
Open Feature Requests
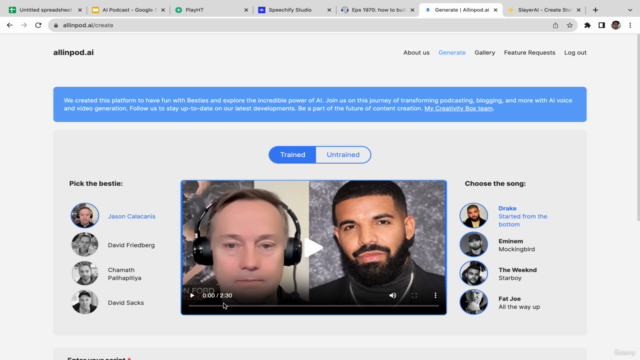pyautogui.click(x=529, y=53)
